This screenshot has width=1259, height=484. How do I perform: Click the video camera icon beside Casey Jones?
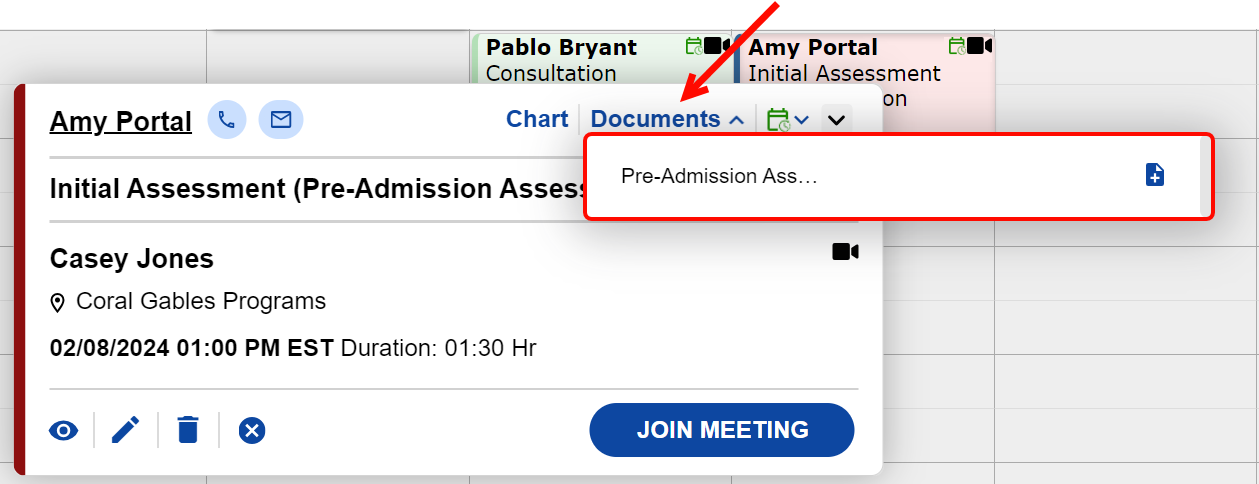click(845, 252)
